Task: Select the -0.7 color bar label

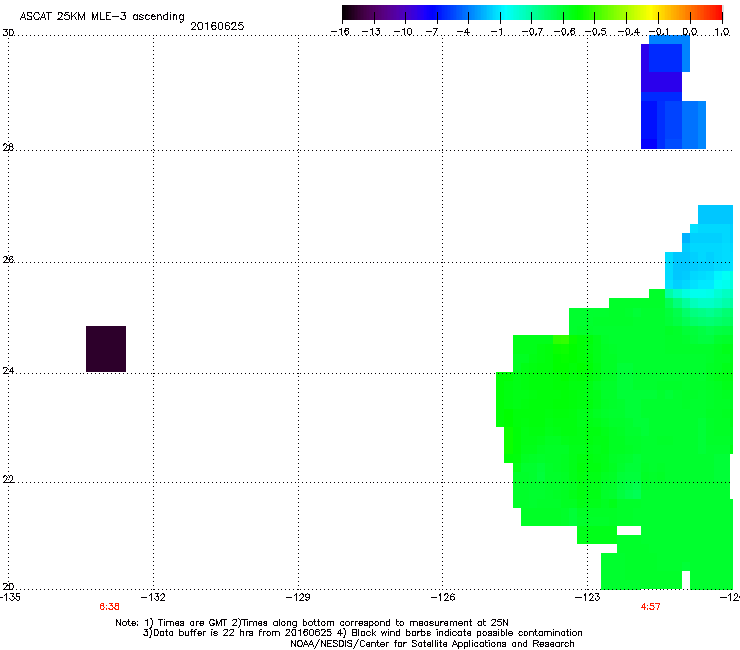Action: [532, 32]
